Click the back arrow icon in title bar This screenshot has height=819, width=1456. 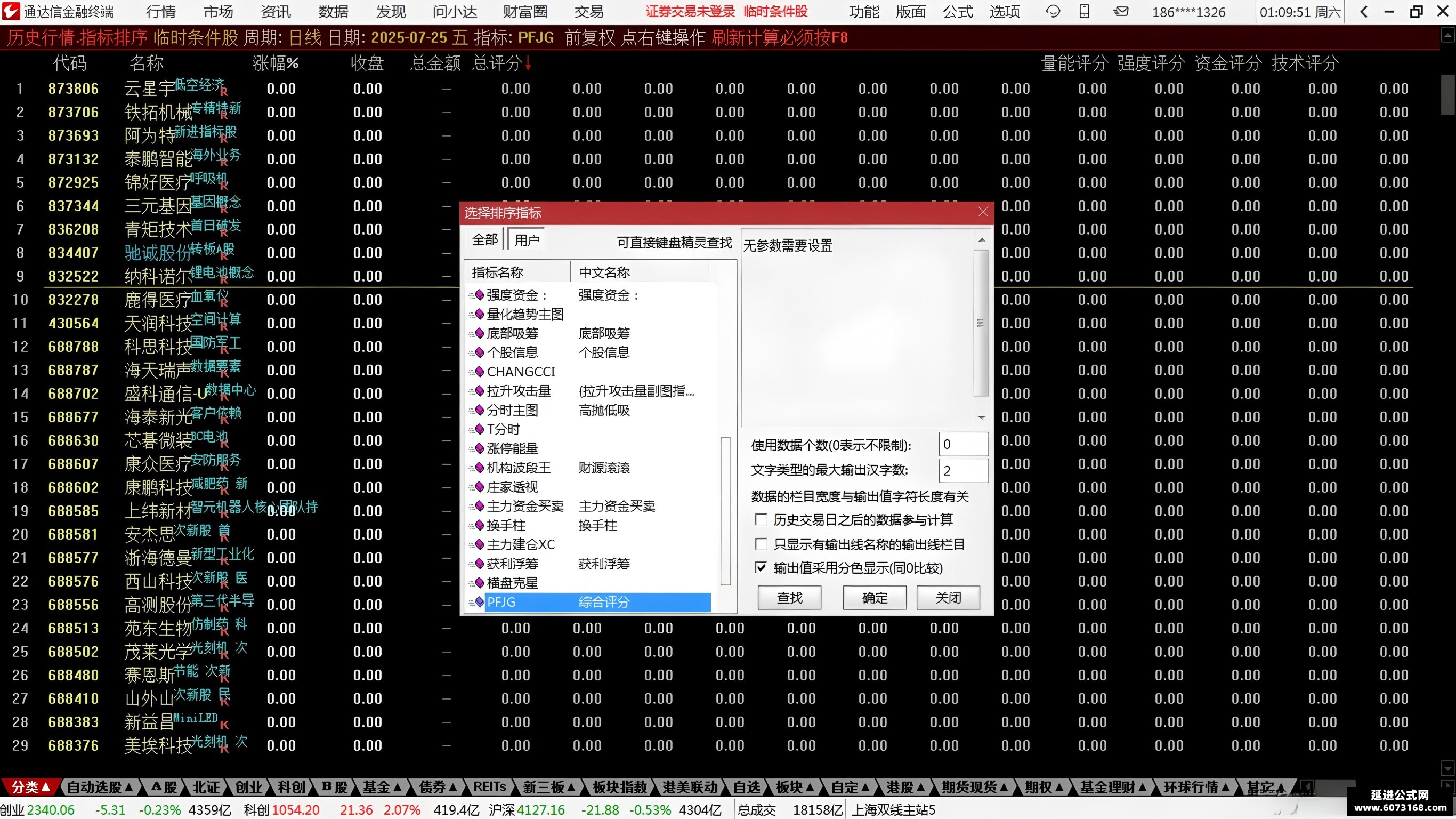pyautogui.click(x=1364, y=11)
